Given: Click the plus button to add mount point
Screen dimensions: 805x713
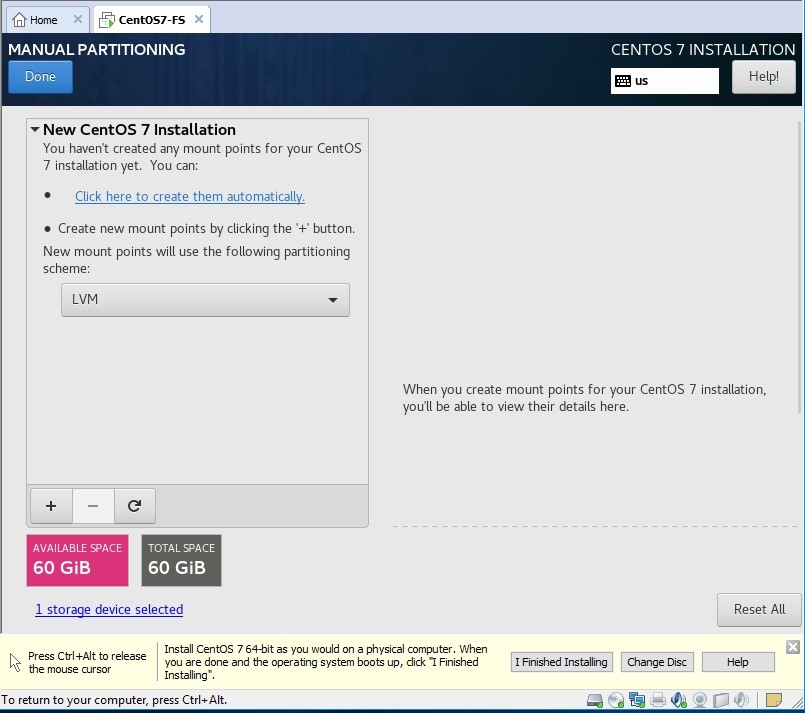Looking at the screenshot, I should point(51,506).
